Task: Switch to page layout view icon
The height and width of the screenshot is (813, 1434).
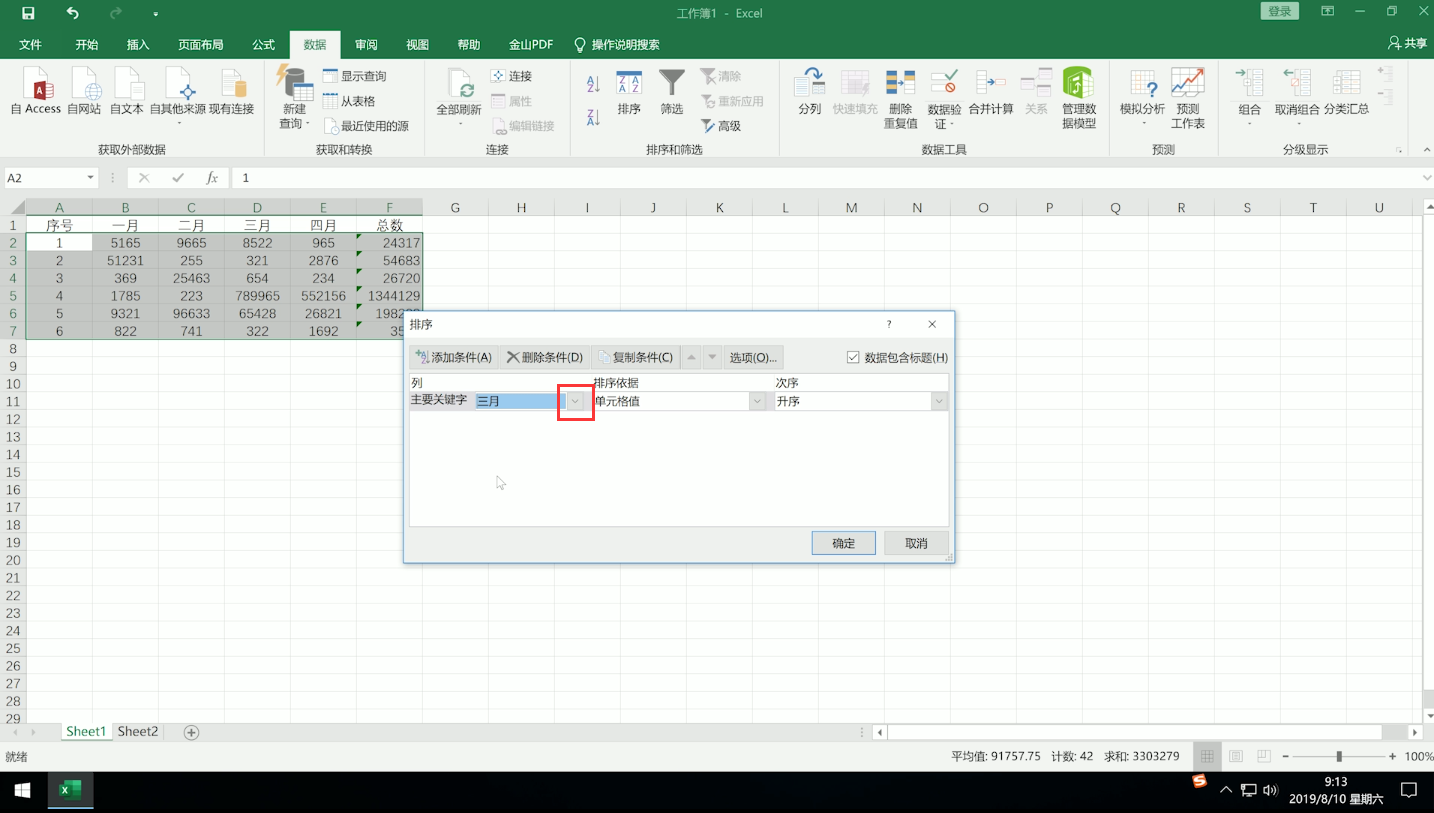Action: point(1236,756)
